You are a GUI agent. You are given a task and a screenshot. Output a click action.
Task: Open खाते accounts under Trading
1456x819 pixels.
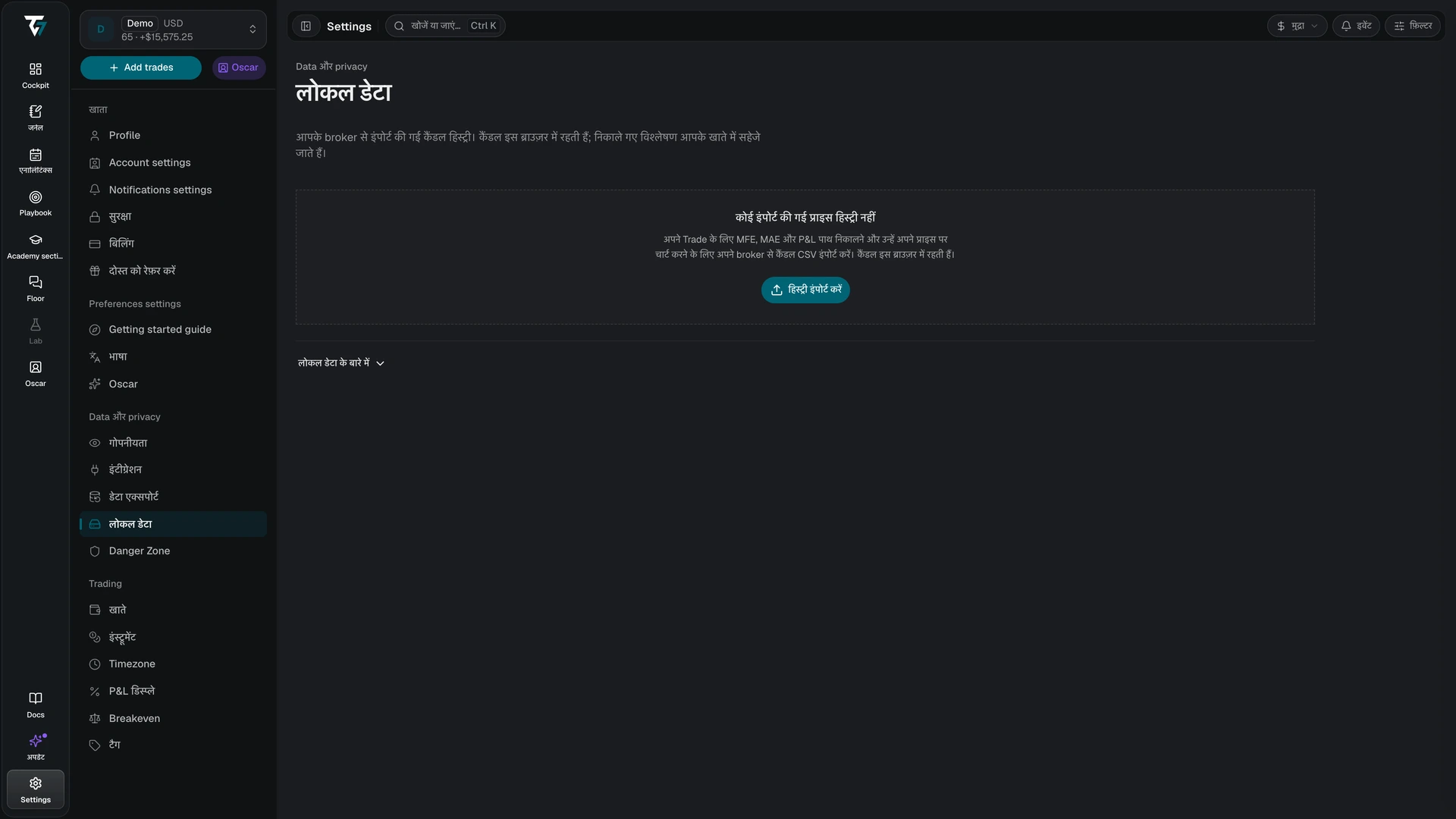point(173,610)
